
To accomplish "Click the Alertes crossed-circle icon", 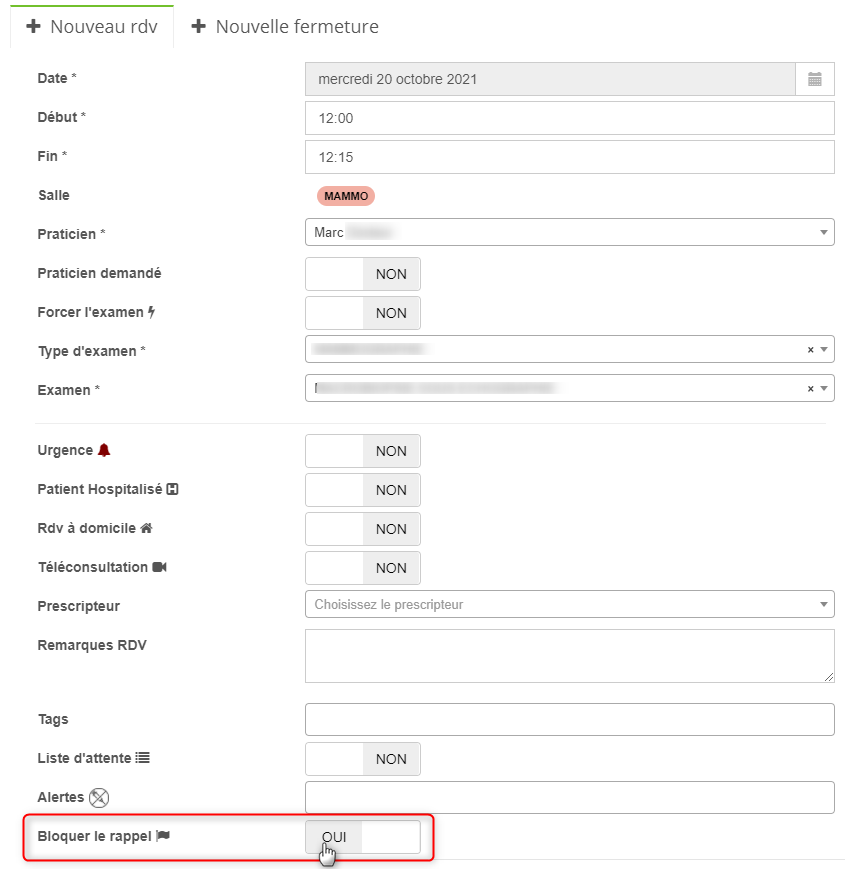I will point(98,798).
